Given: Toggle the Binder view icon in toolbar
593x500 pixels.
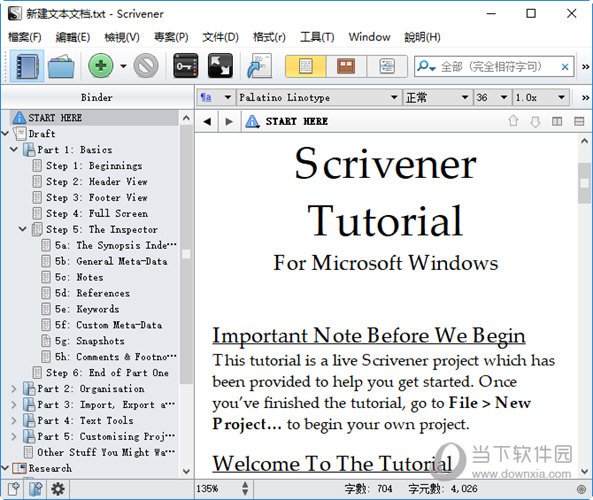Looking at the screenshot, I should [x=27, y=66].
